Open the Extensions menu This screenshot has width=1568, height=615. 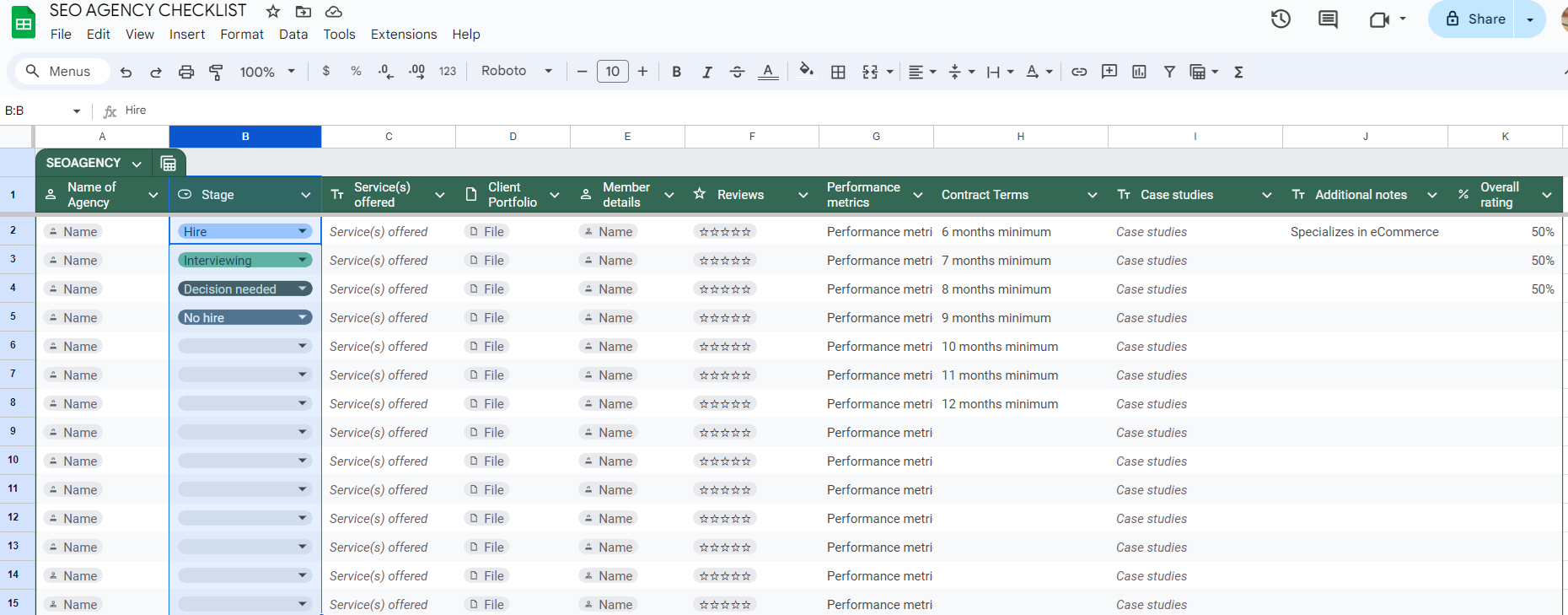(x=404, y=34)
